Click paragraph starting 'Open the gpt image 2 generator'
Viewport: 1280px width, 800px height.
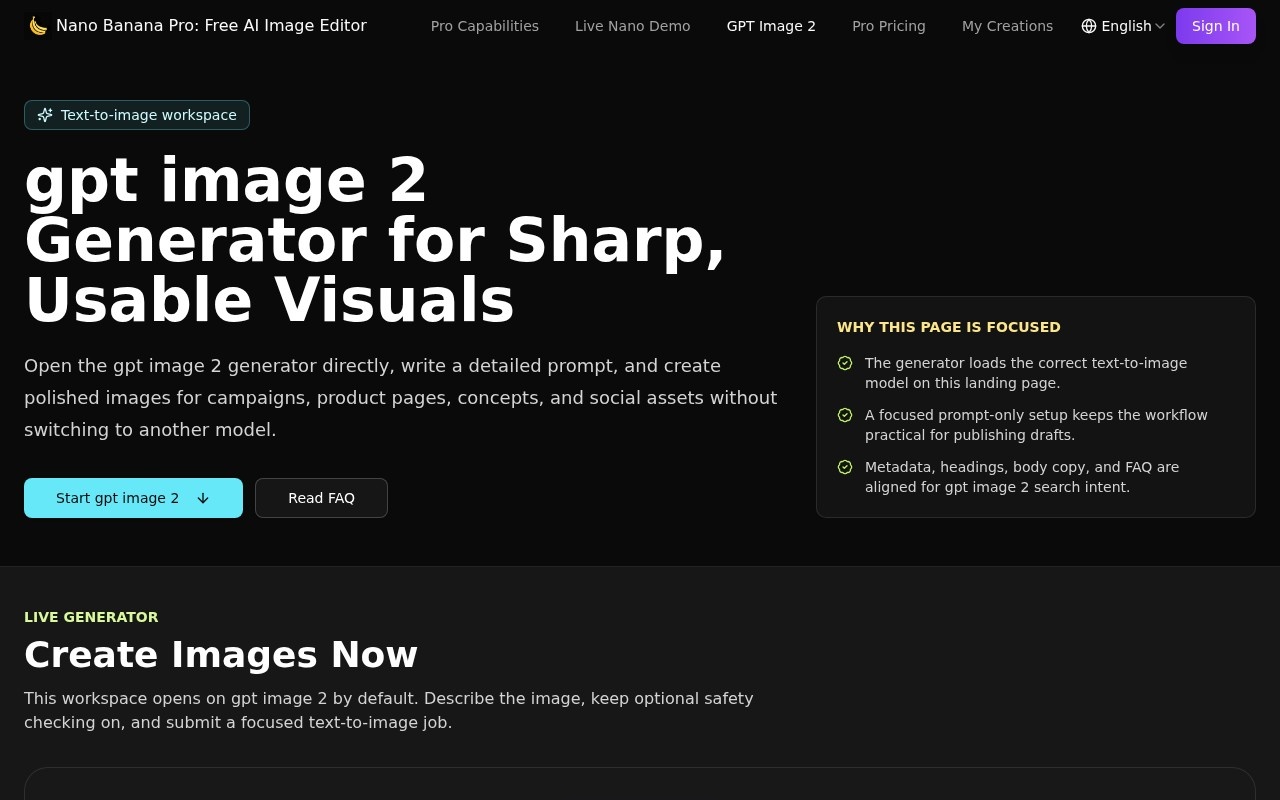(400, 398)
